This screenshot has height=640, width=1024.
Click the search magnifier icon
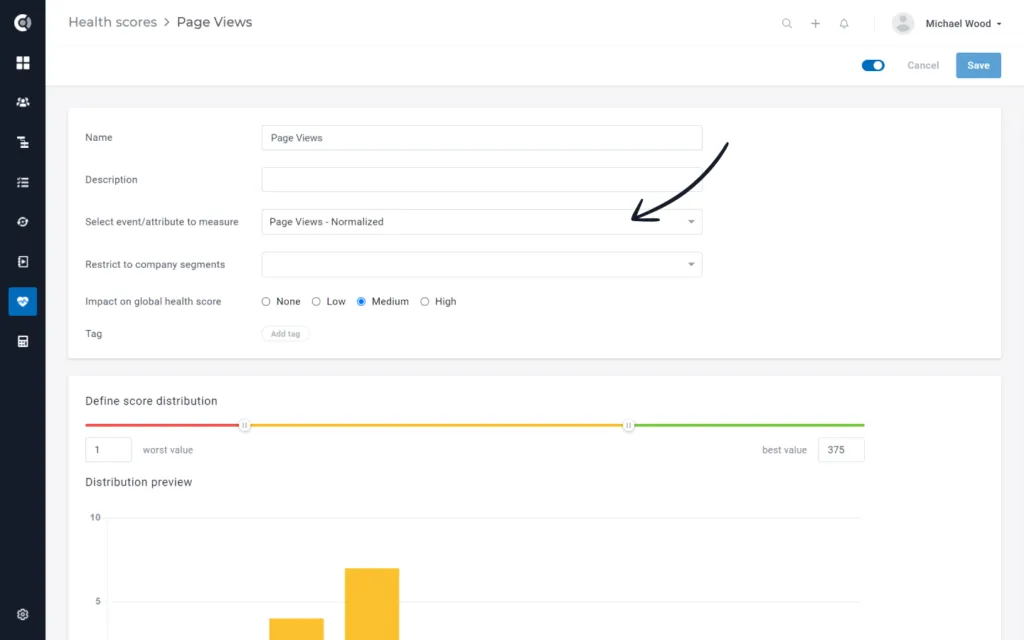click(787, 24)
